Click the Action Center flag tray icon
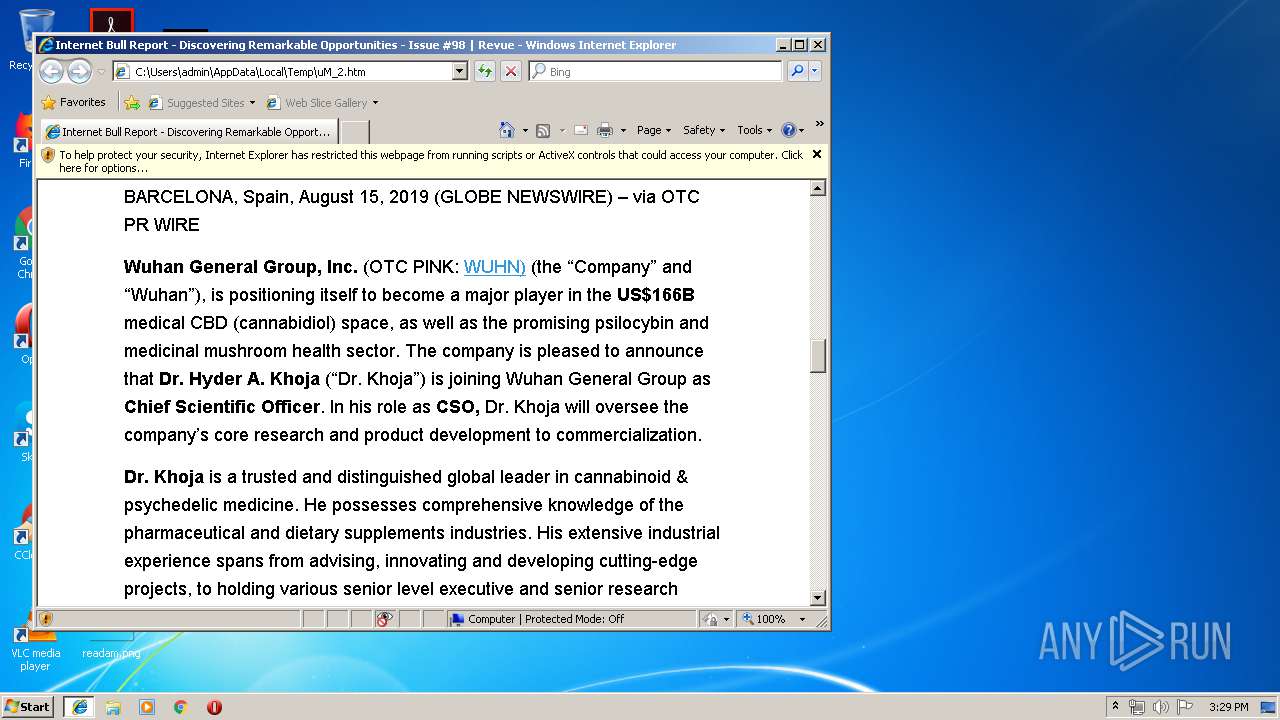1280x720 pixels. 1185,706
